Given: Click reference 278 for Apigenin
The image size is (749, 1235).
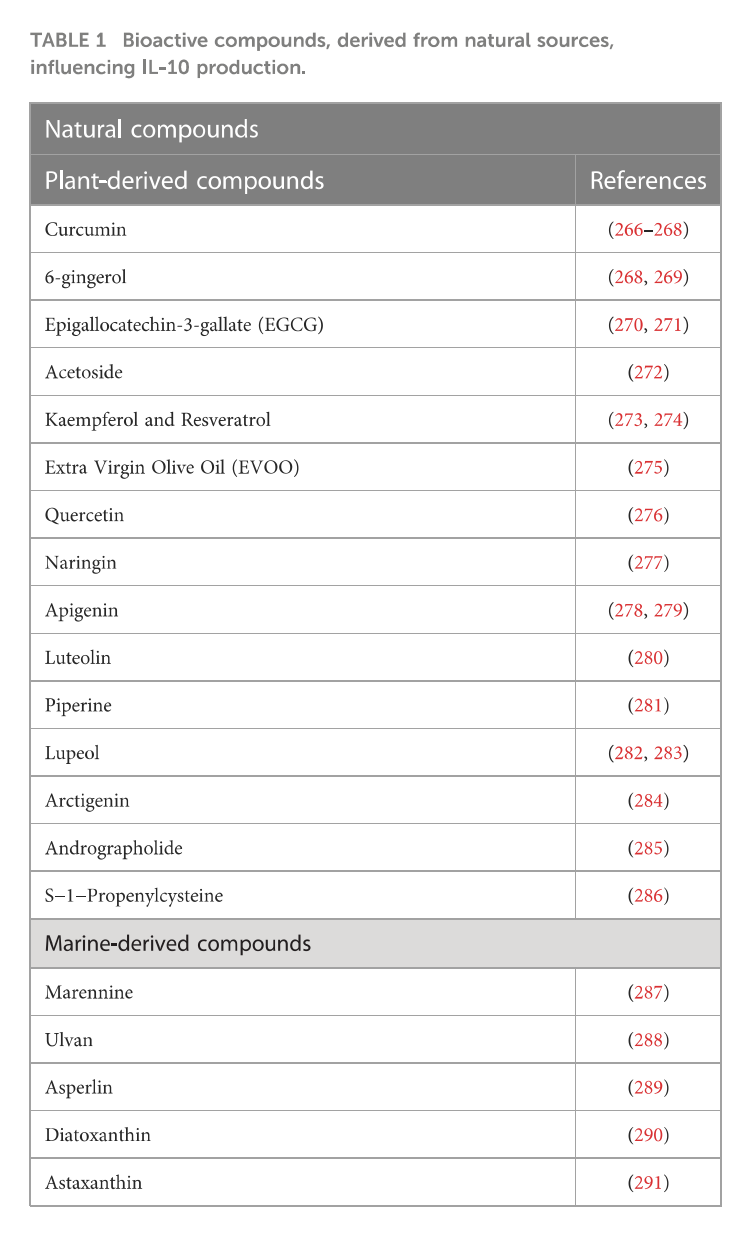Looking at the screenshot, I should click(625, 611).
